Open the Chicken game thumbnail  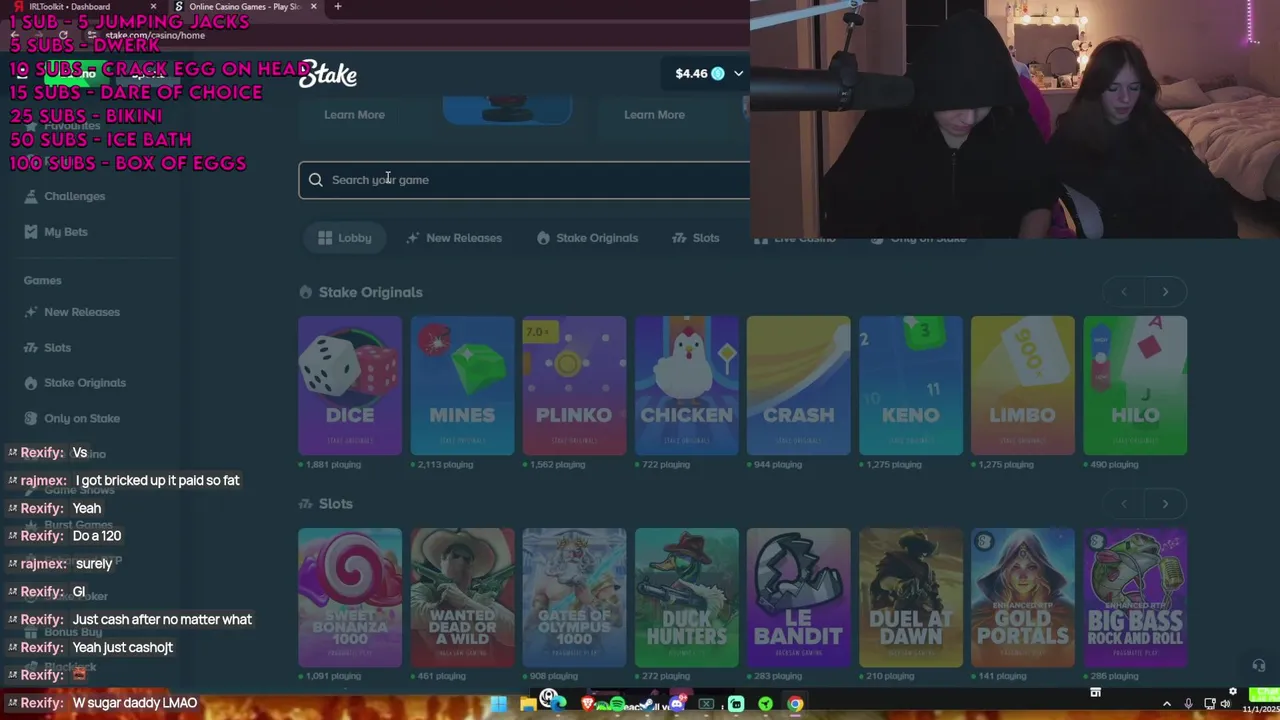[686, 385]
